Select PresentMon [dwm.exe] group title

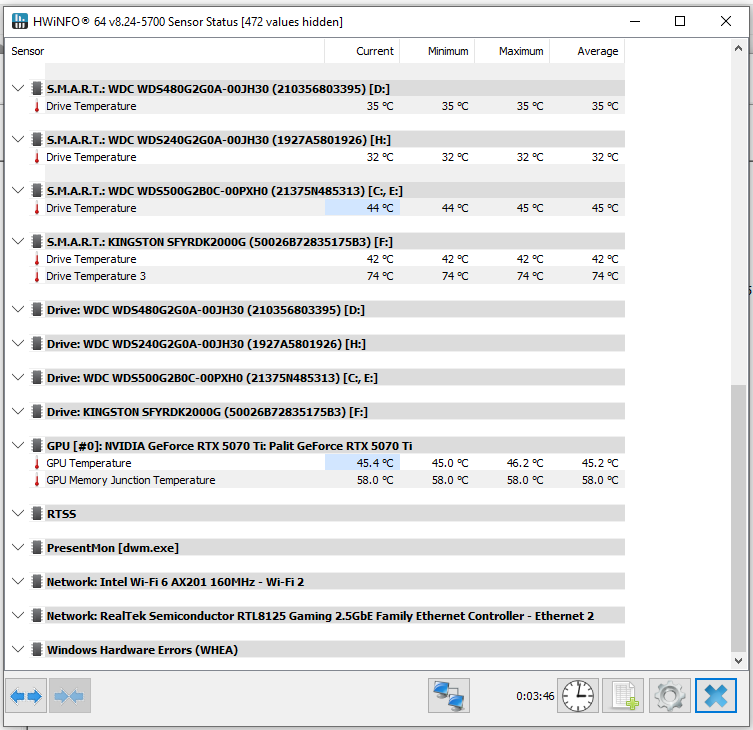point(112,548)
